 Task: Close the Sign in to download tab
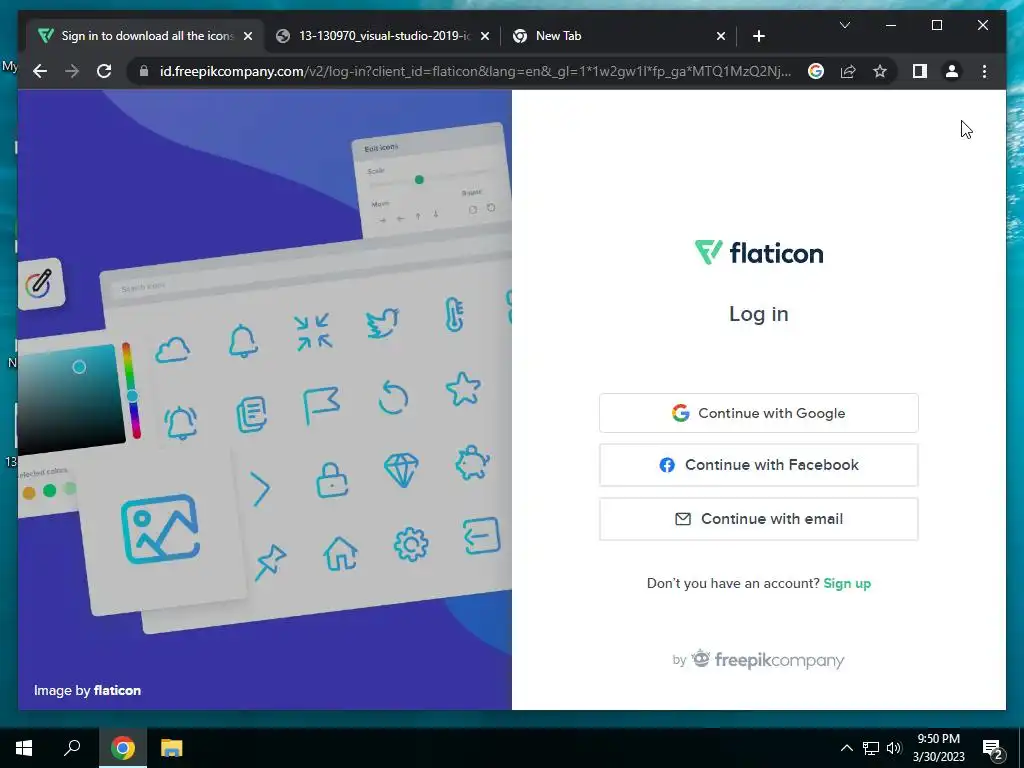[x=248, y=36]
